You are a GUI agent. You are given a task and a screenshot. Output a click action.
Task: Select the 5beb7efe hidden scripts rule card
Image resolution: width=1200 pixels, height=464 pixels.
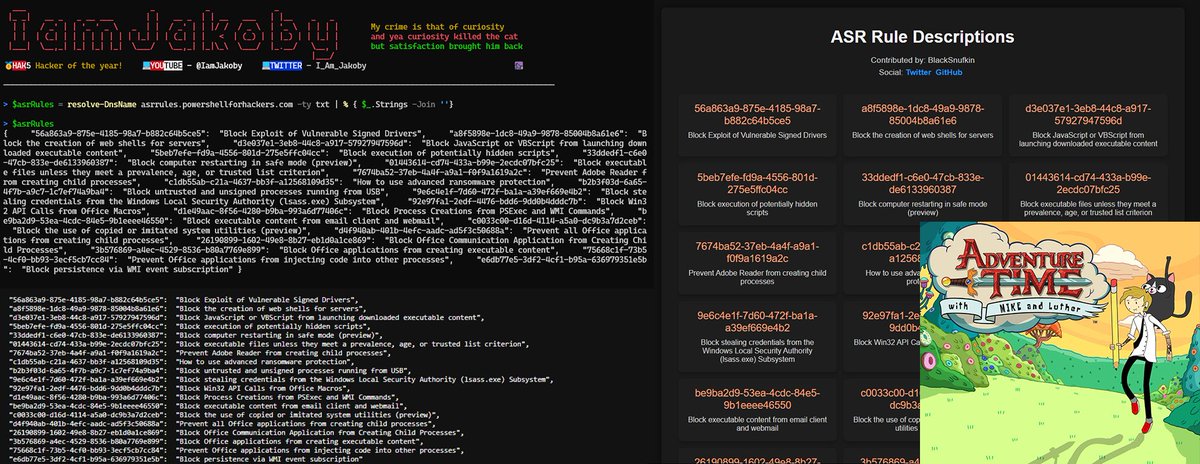[x=755, y=196]
